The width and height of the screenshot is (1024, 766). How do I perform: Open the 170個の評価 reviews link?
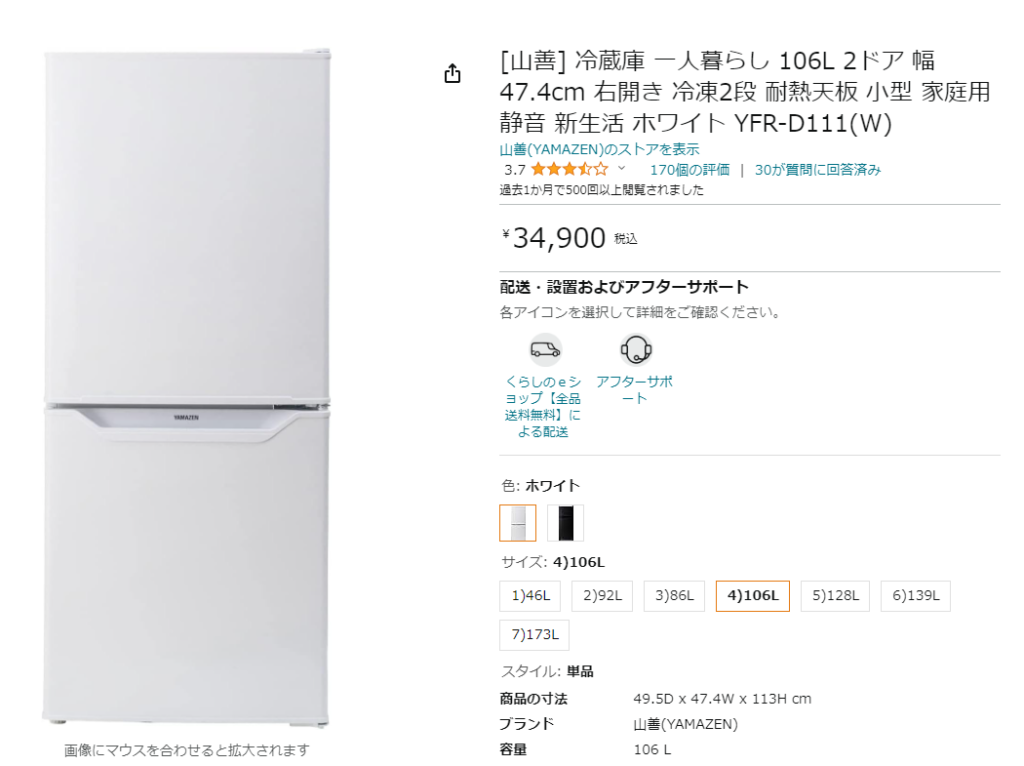690,170
